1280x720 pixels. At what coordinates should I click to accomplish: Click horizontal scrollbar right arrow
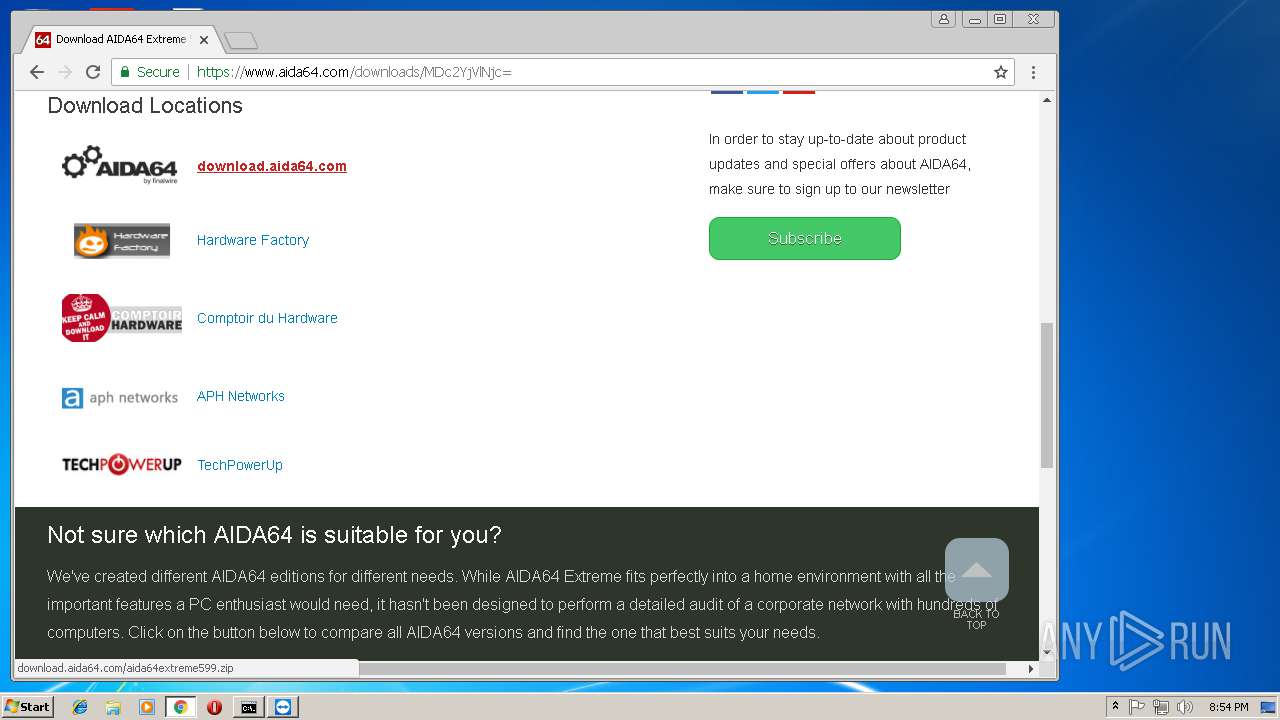[1031, 668]
